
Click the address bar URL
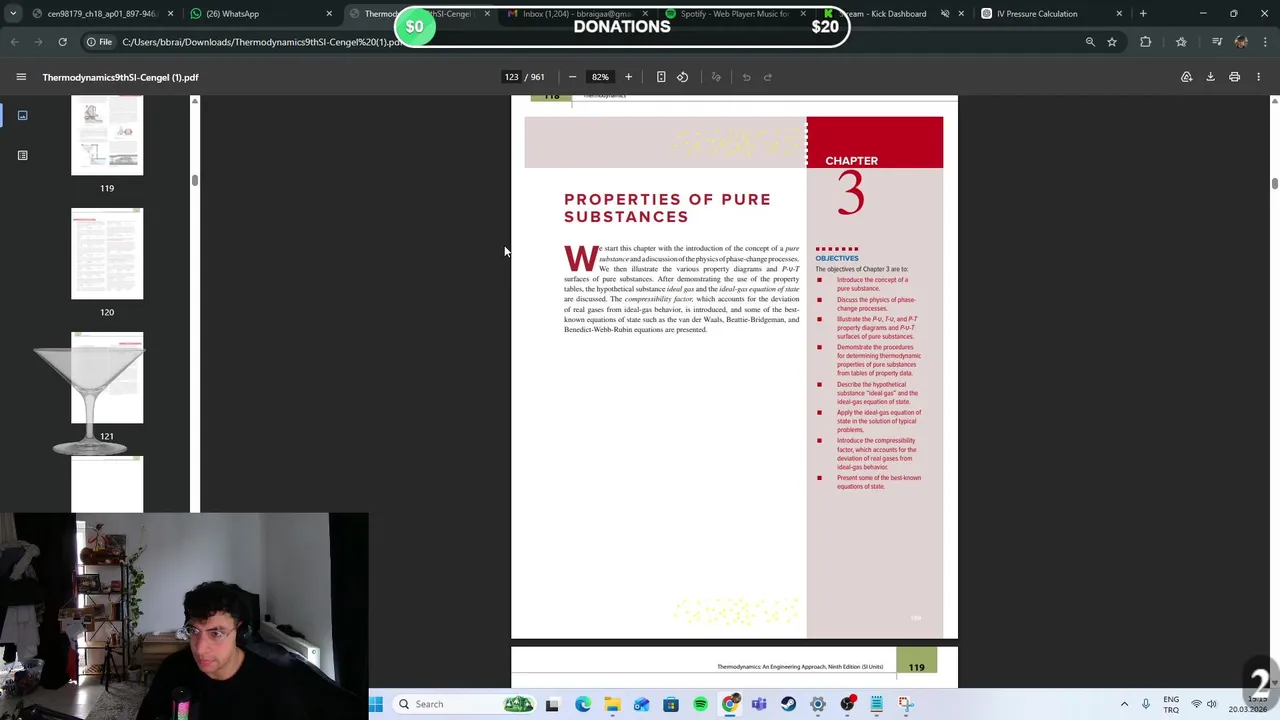(x=262, y=42)
